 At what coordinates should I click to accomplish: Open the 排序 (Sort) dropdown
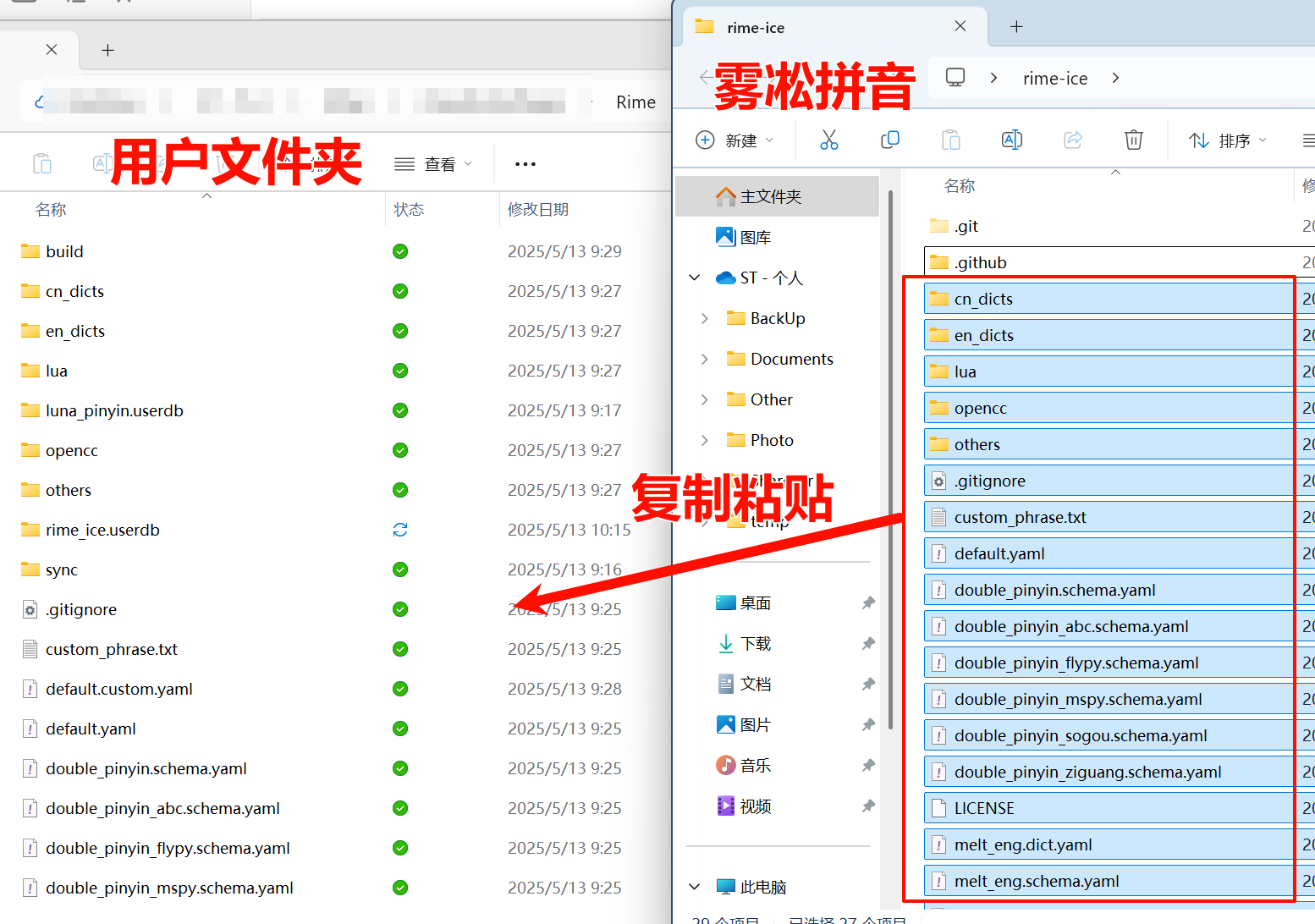pos(1227,140)
